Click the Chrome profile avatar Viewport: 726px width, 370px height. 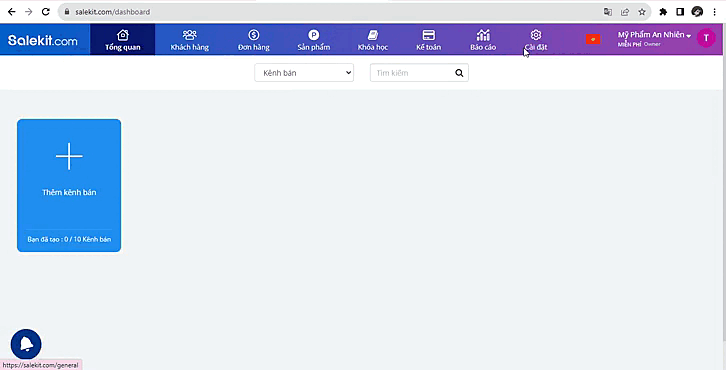[x=697, y=12]
